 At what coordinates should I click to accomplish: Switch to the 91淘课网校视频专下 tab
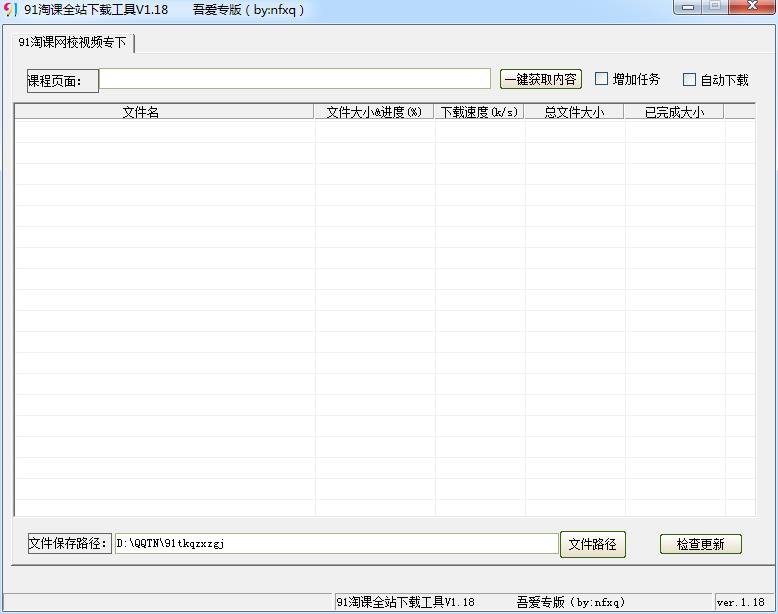coord(72,43)
